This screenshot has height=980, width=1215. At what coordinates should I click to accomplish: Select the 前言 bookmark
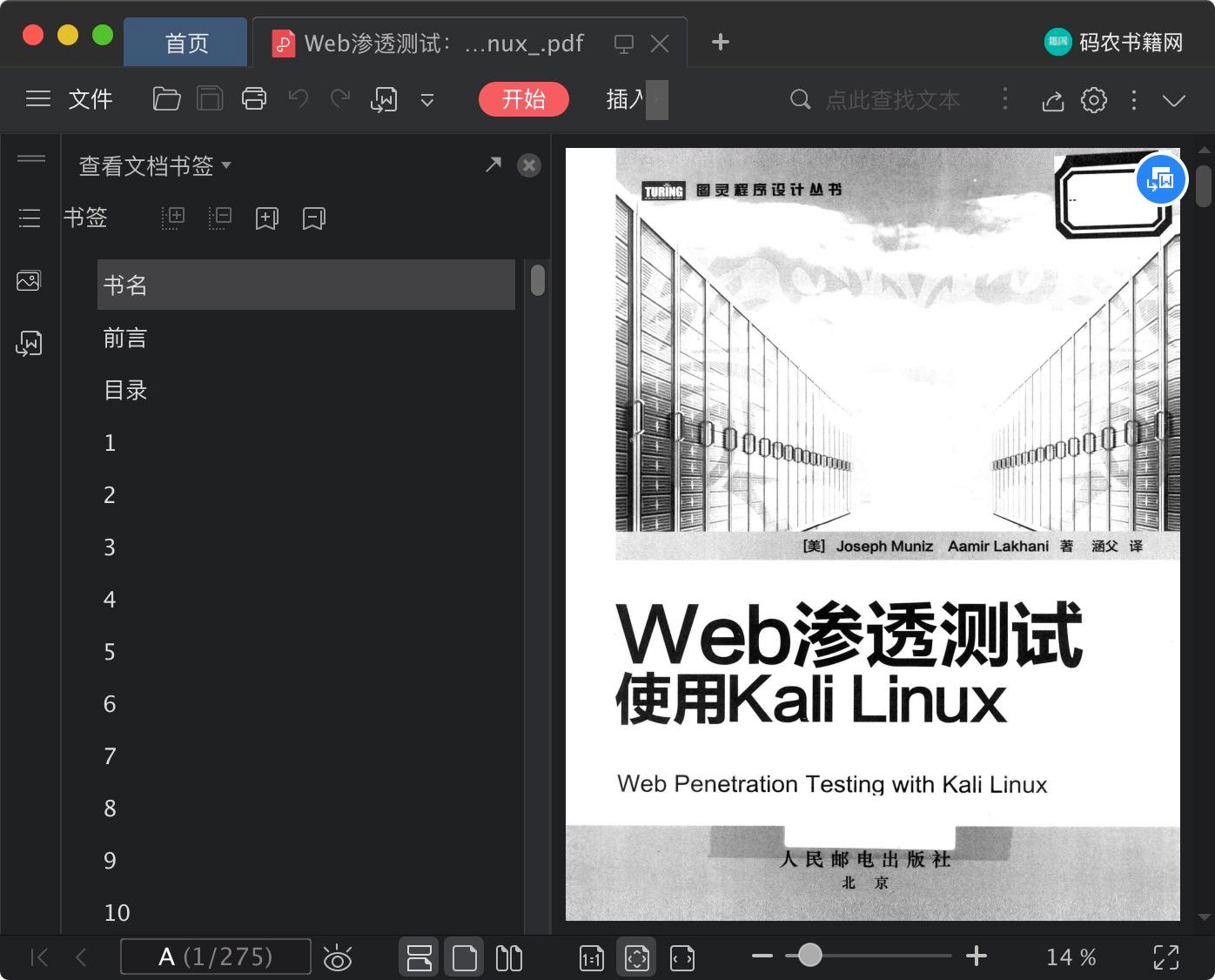[306, 338]
